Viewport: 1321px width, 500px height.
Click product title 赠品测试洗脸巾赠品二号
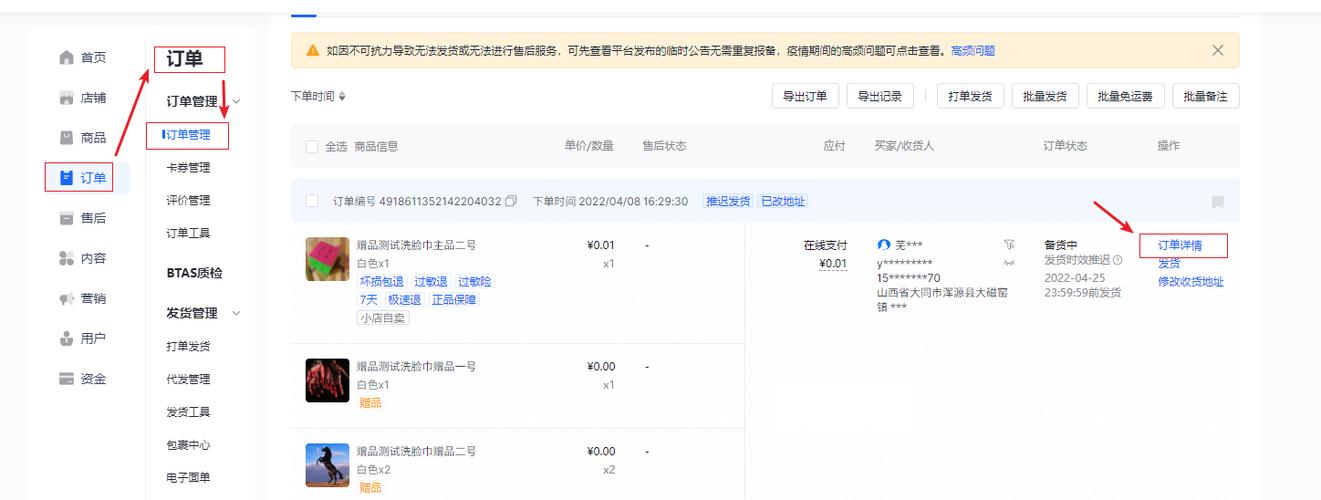pyautogui.click(x=416, y=451)
